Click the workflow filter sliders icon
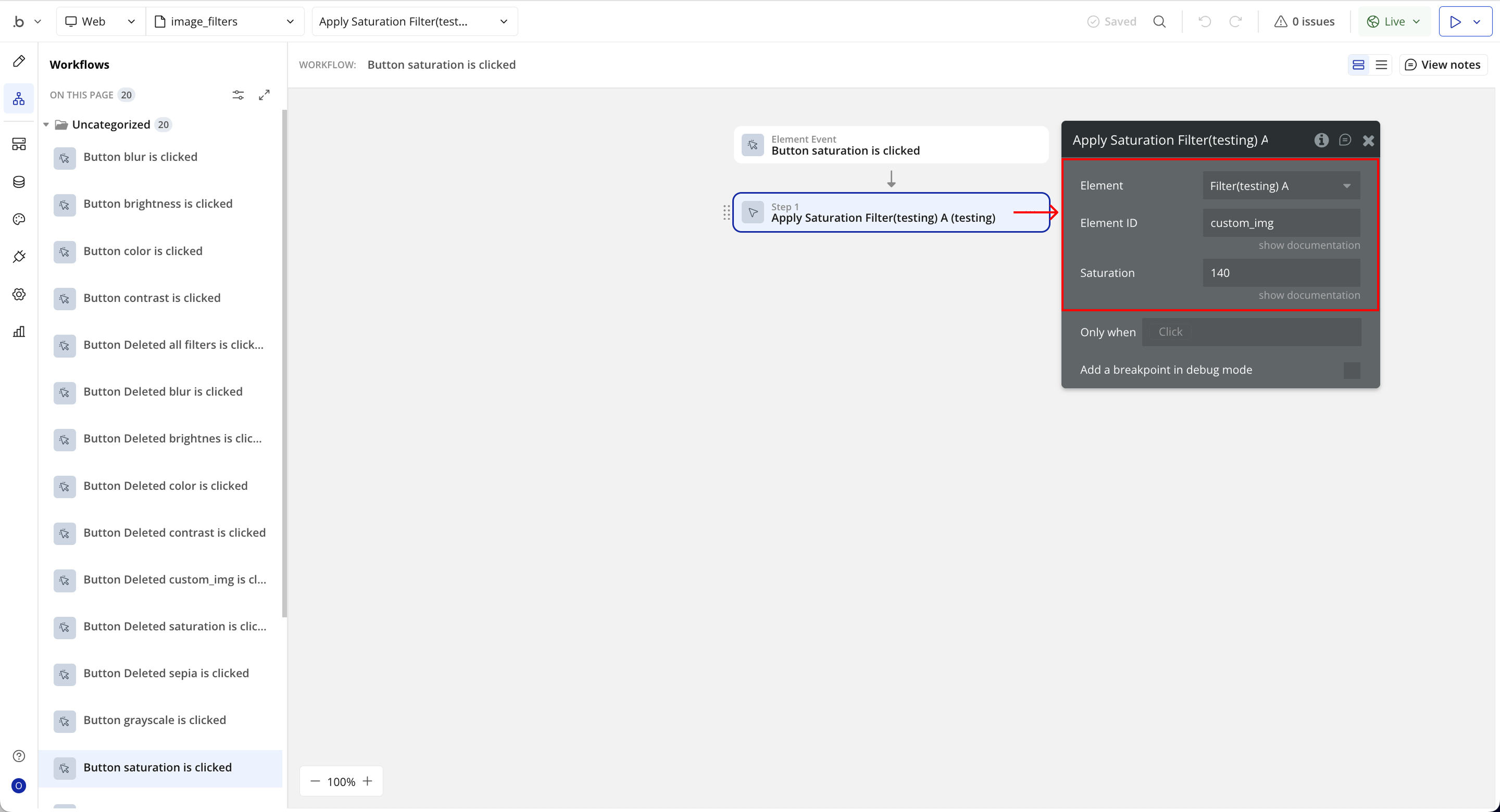Screen dimensions: 1500x812 [x=238, y=95]
